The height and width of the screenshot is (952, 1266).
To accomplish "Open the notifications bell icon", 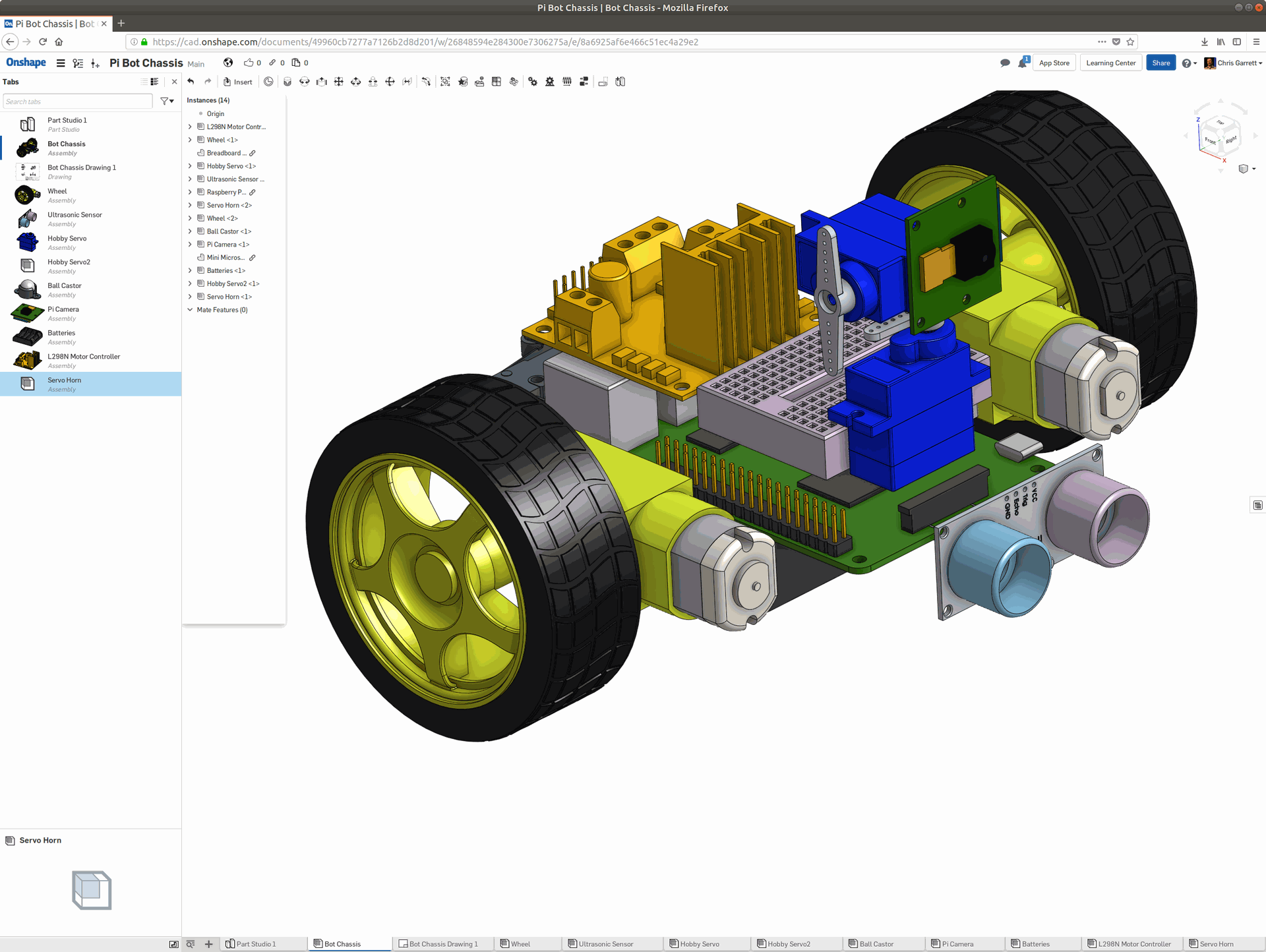I will point(1023,63).
